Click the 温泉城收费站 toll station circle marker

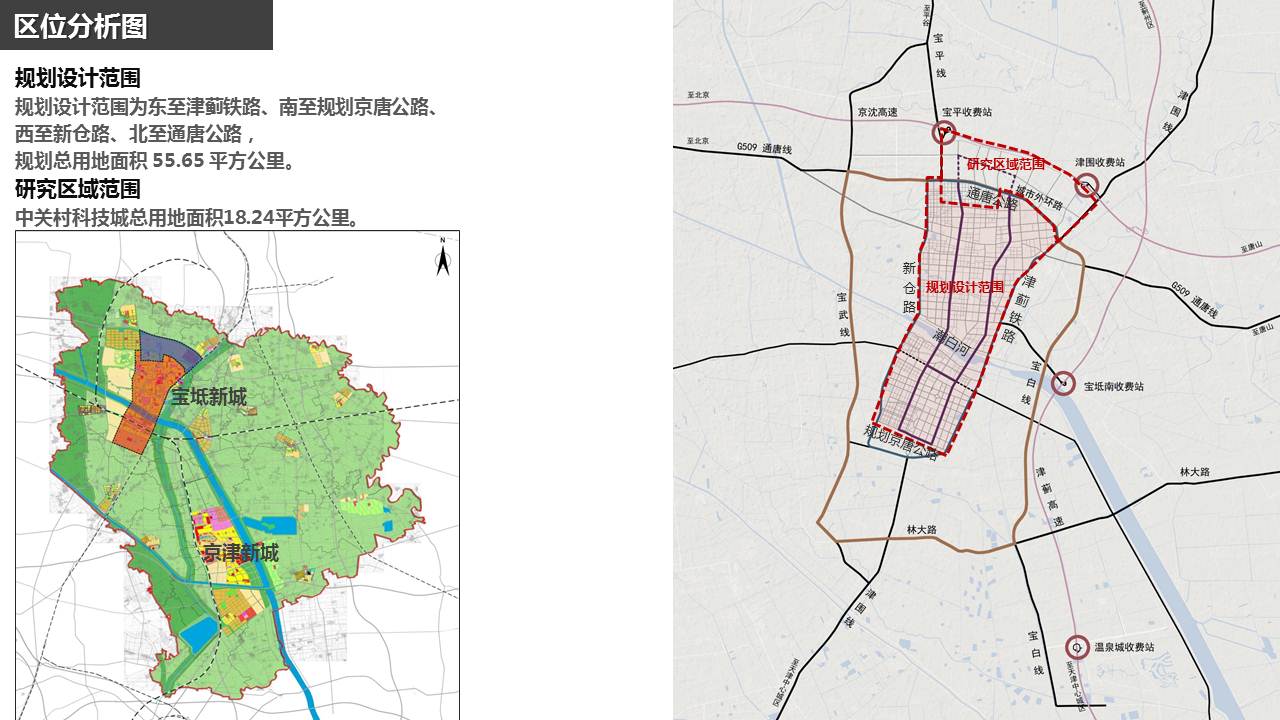click(1076, 647)
